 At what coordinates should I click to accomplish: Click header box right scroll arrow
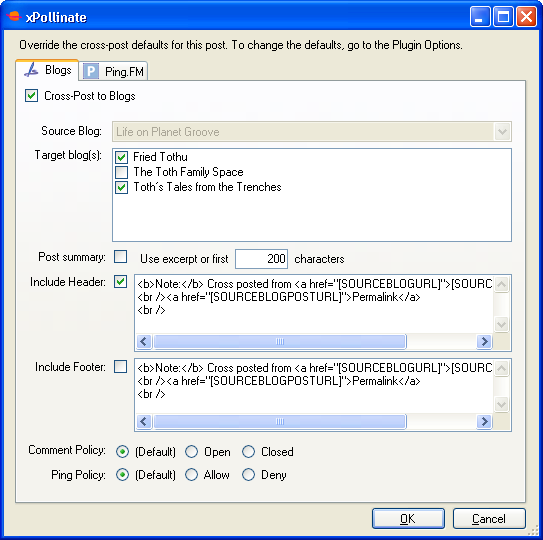[x=484, y=342]
